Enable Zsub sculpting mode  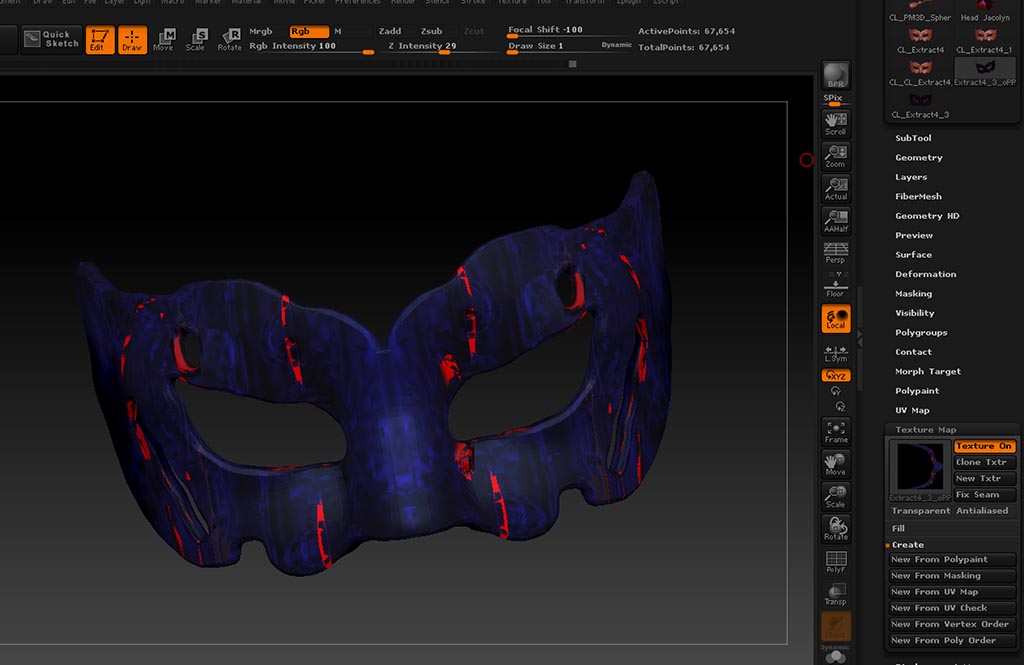[431, 31]
